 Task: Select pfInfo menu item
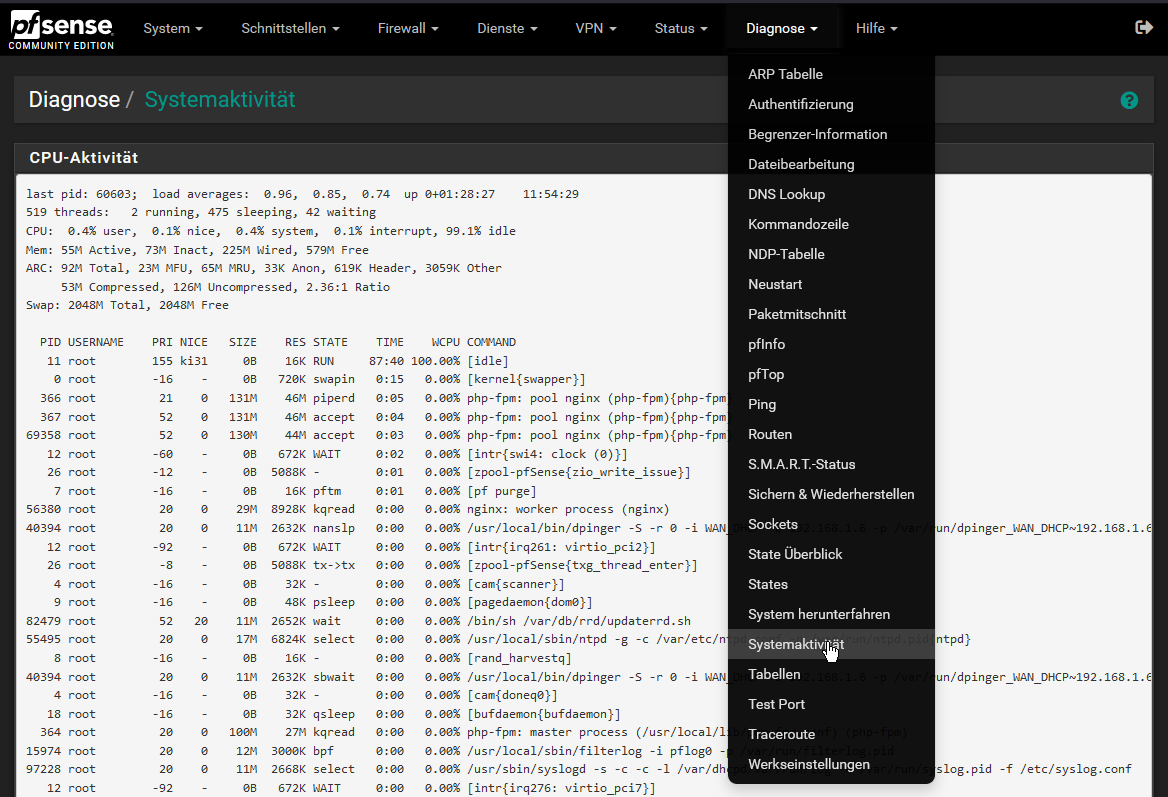coord(831,344)
